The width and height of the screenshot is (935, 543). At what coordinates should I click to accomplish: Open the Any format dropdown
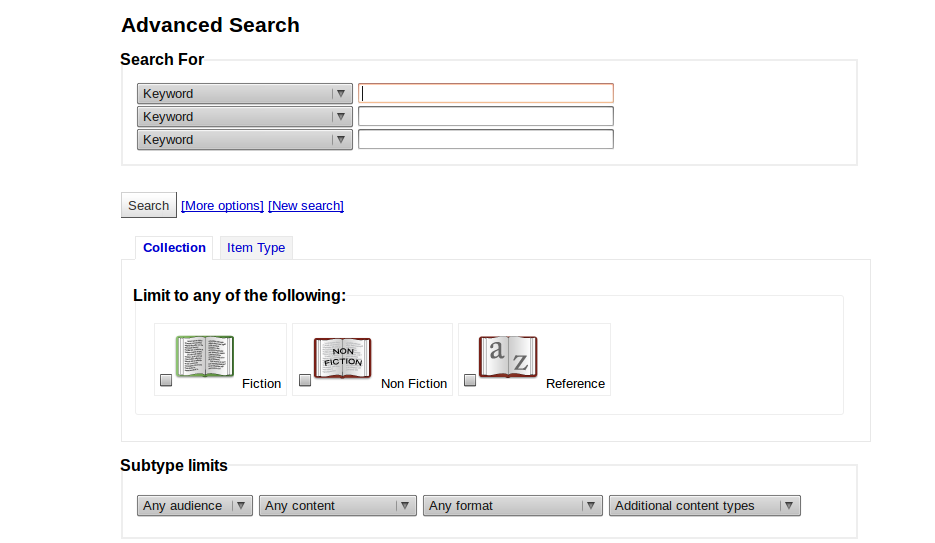[512, 506]
